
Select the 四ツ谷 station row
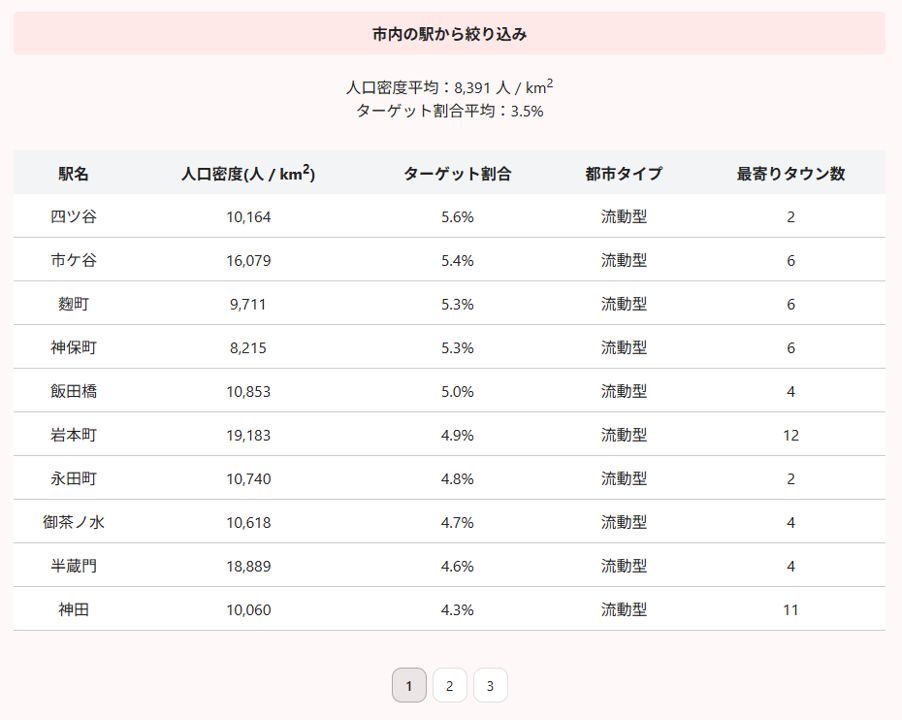click(x=74, y=216)
